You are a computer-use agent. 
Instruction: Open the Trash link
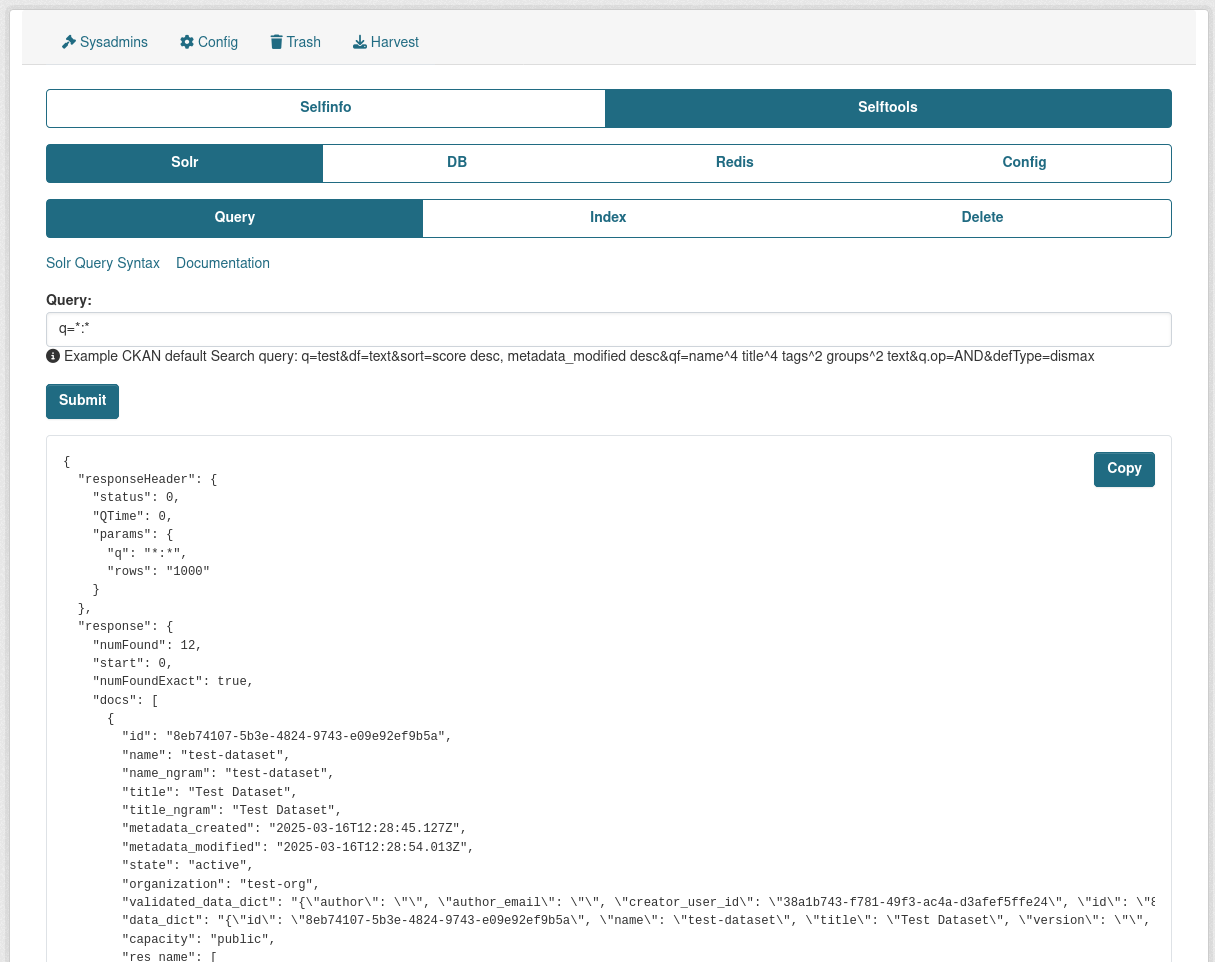(x=295, y=42)
